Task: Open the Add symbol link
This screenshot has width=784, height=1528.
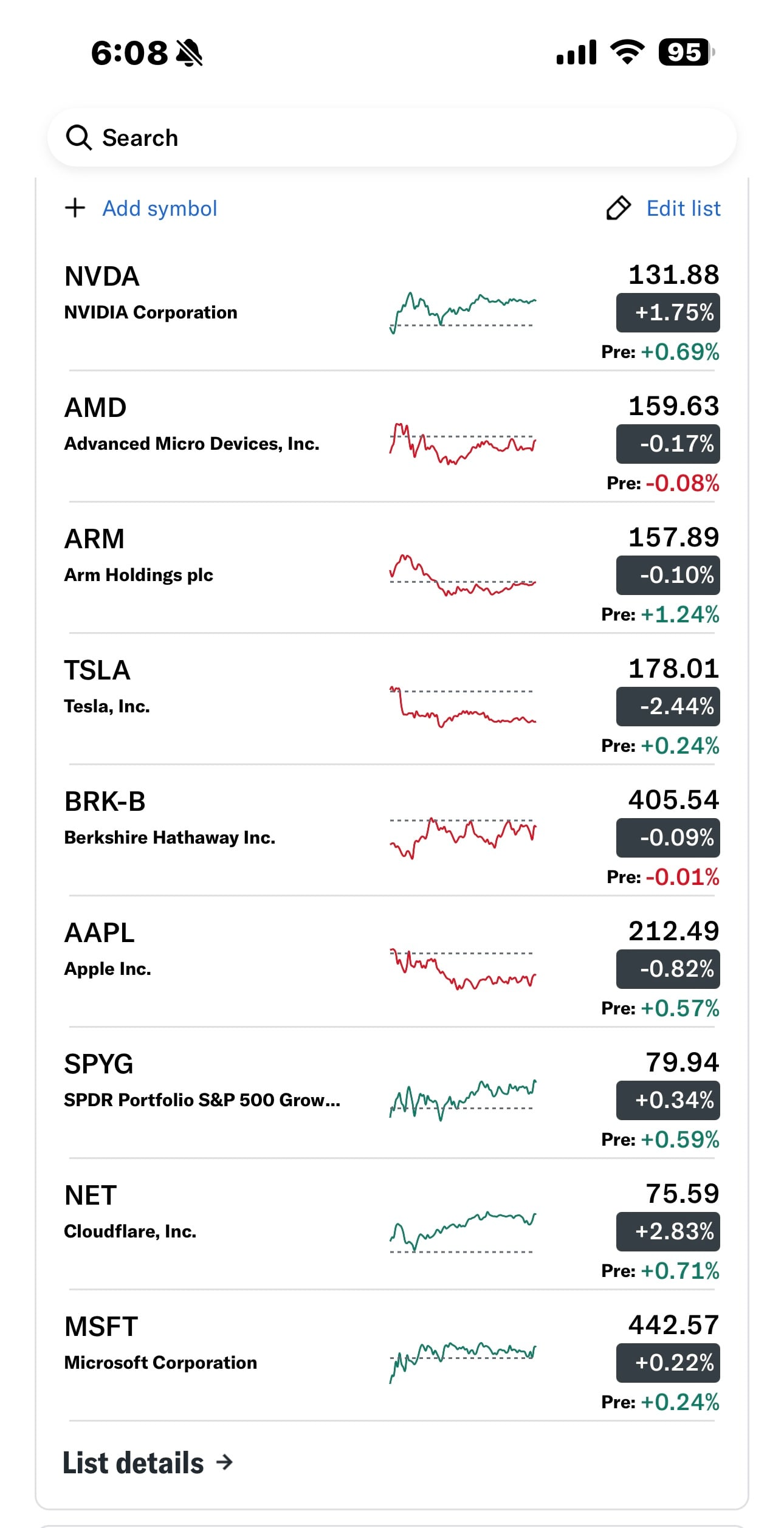Action: point(159,208)
